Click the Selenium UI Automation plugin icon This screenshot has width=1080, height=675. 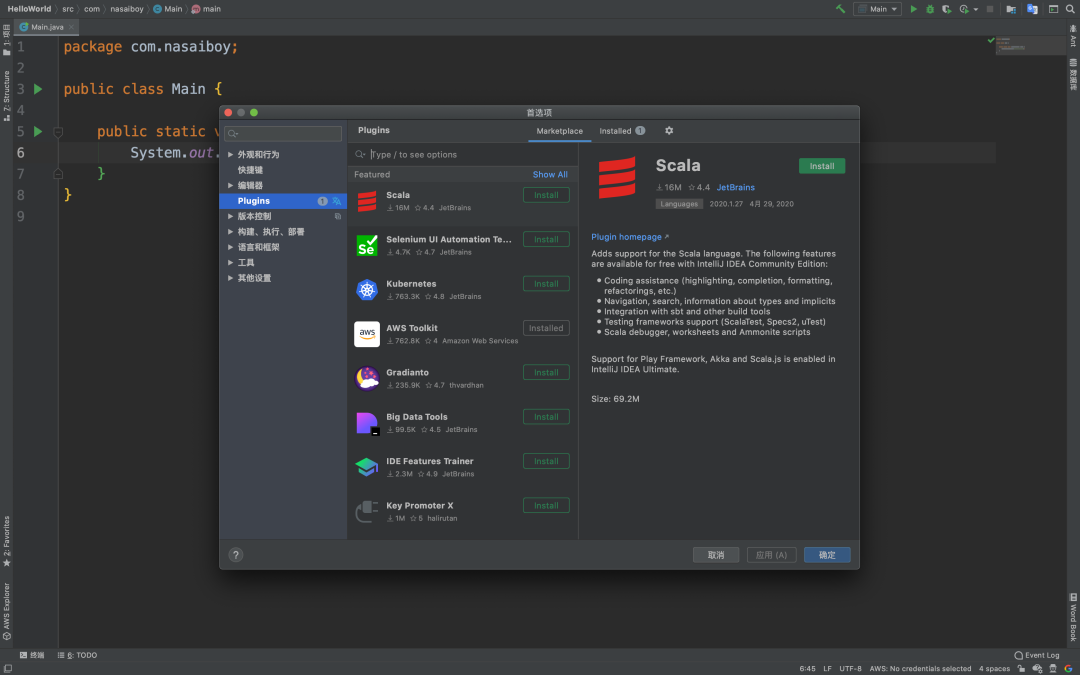click(366, 245)
